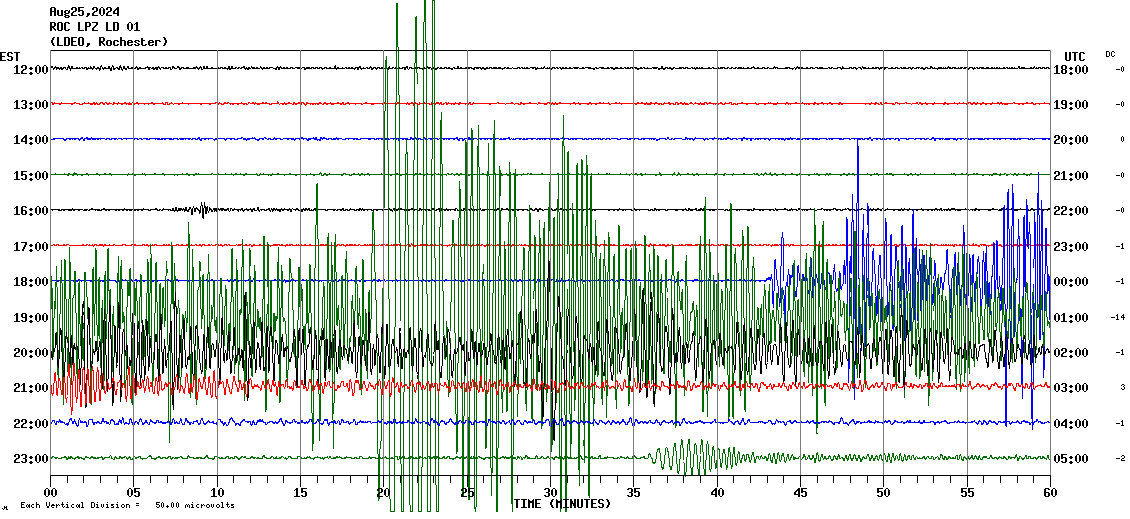1130x519 pixels.
Task: Click the 04:00 UTC time label
Action: (x=1071, y=424)
